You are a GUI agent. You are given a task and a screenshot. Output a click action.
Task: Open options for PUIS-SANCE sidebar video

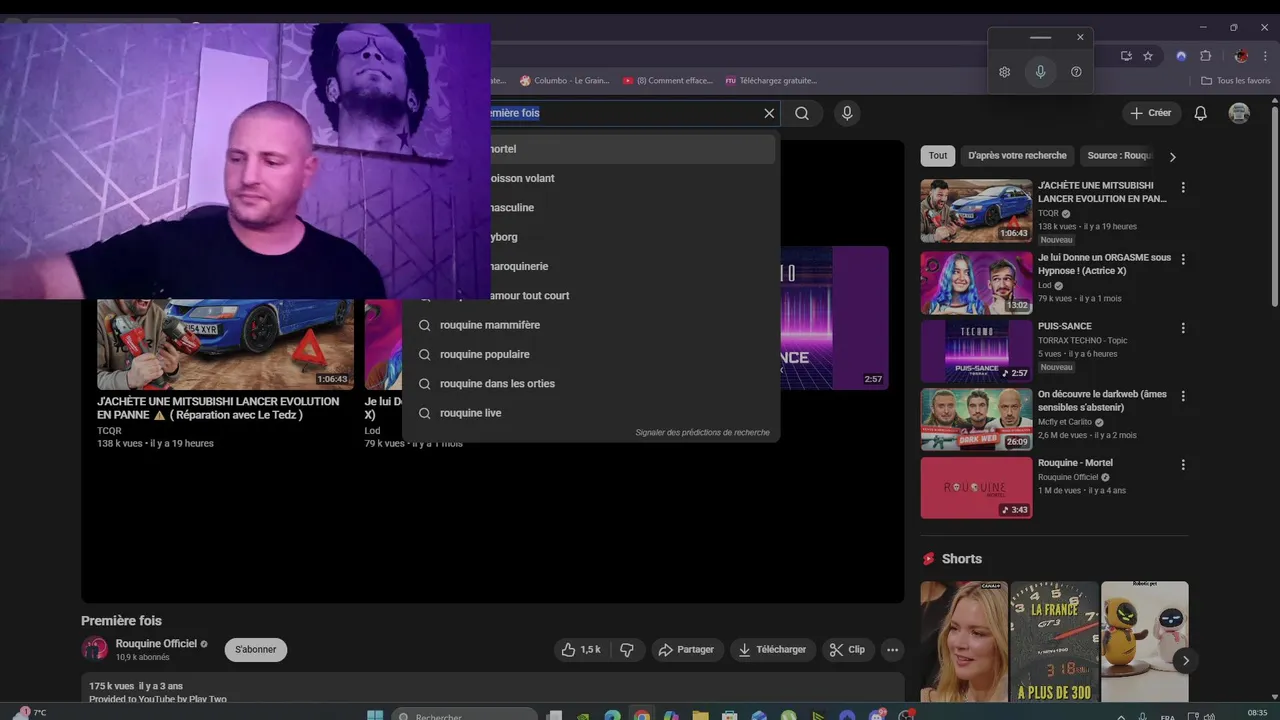[1183, 328]
